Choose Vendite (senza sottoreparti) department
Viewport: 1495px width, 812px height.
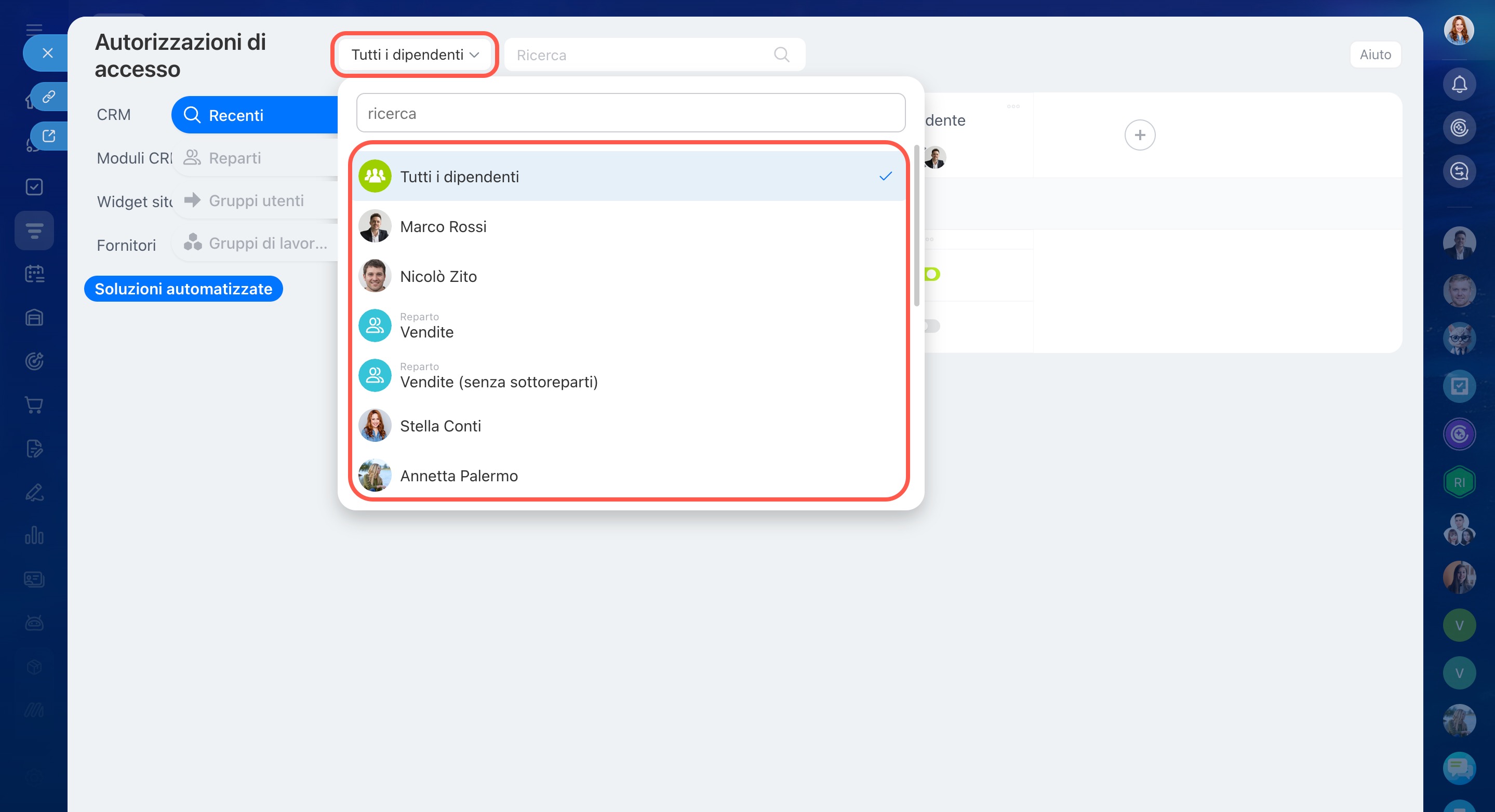[x=498, y=382]
